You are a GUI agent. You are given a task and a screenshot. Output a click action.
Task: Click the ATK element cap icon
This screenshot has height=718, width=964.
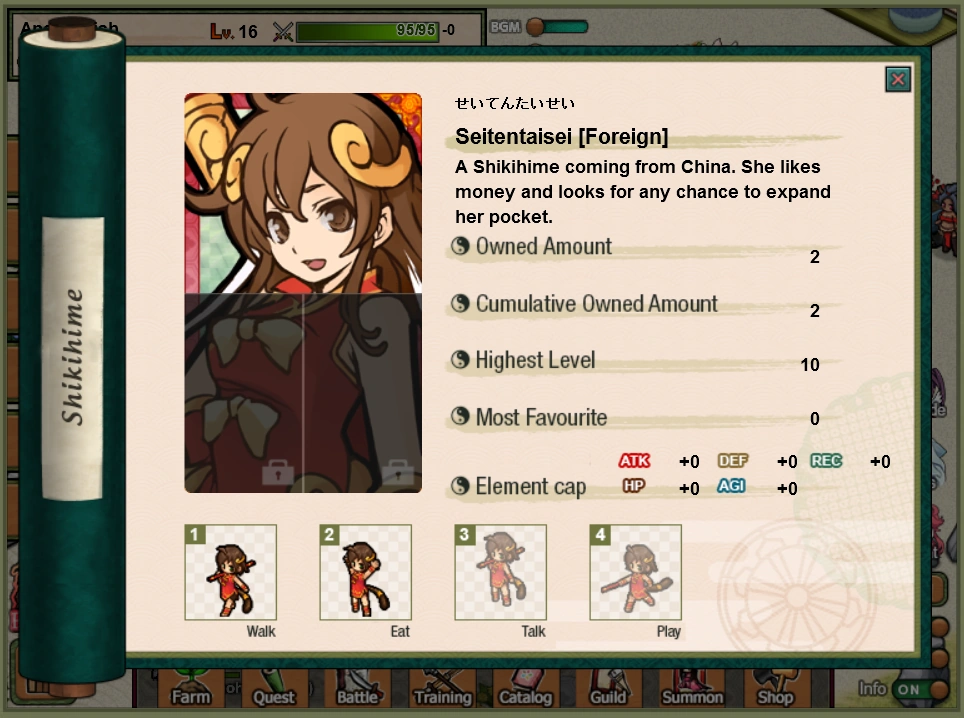click(634, 460)
